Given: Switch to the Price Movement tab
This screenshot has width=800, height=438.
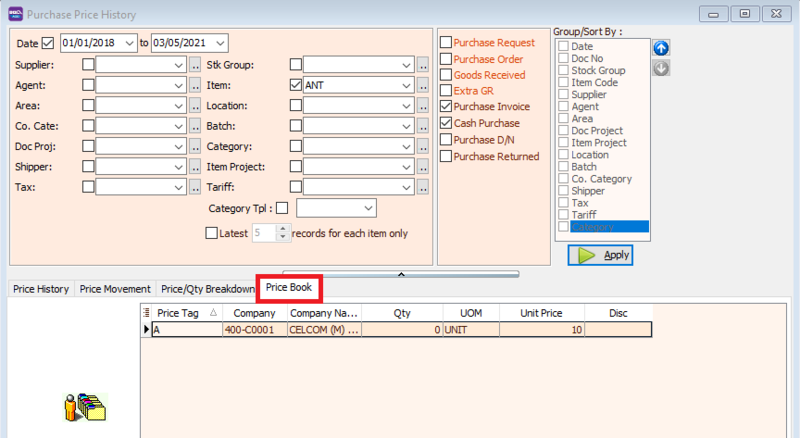Looking at the screenshot, I should click(115, 289).
